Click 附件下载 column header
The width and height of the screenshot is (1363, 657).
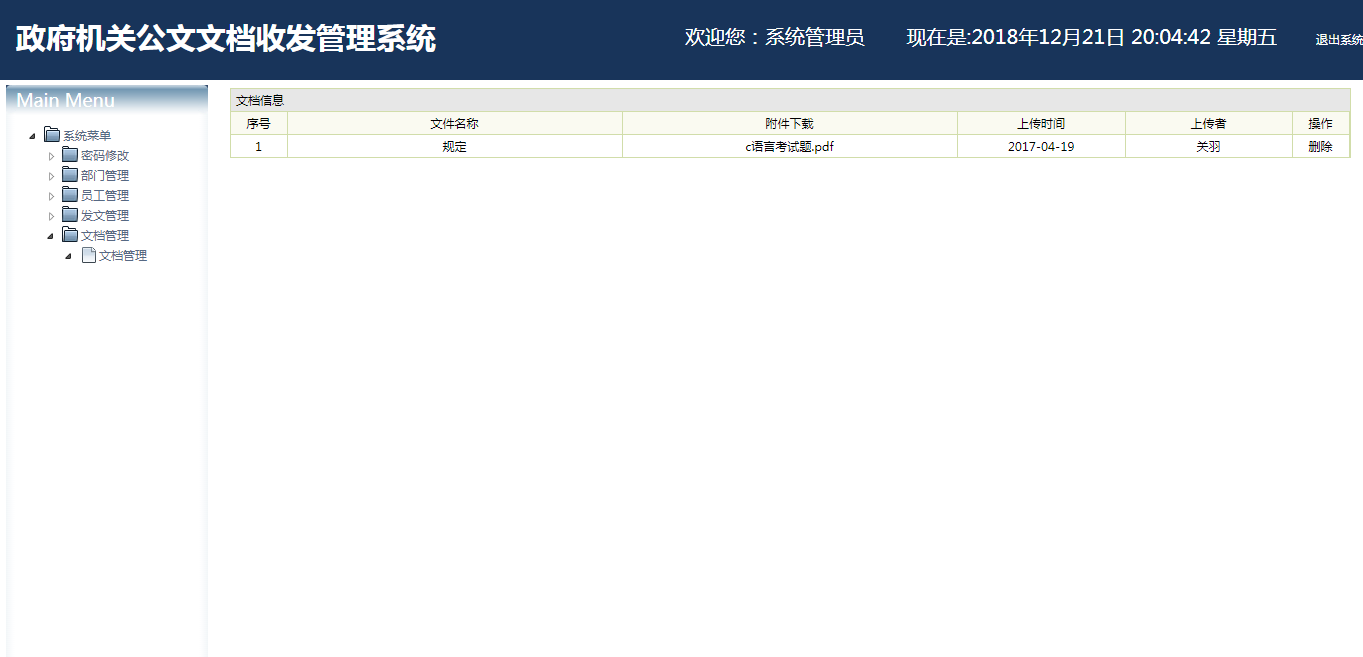[790, 124]
